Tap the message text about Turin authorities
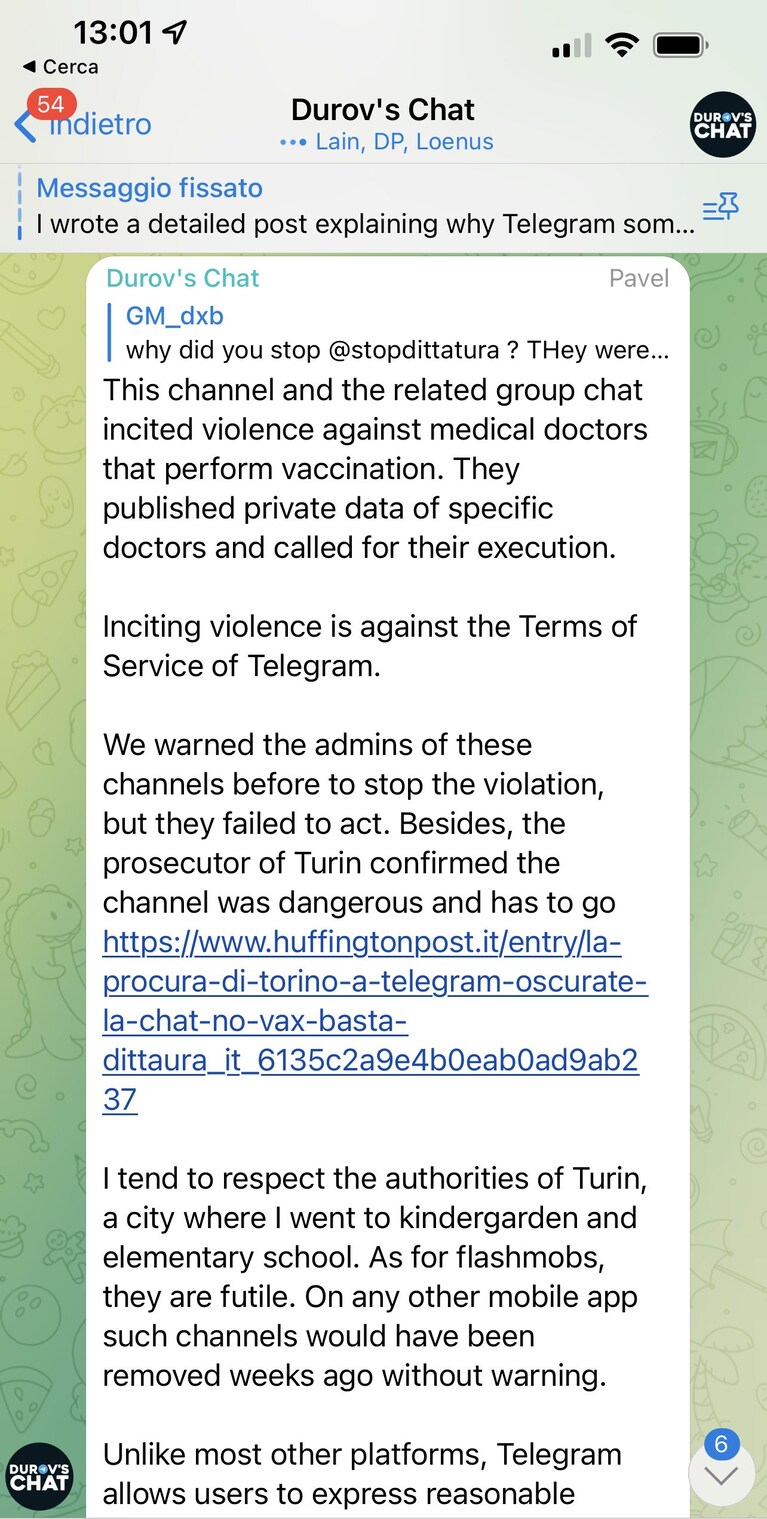Screen dimensions: 767x1519 (x=375, y=1277)
